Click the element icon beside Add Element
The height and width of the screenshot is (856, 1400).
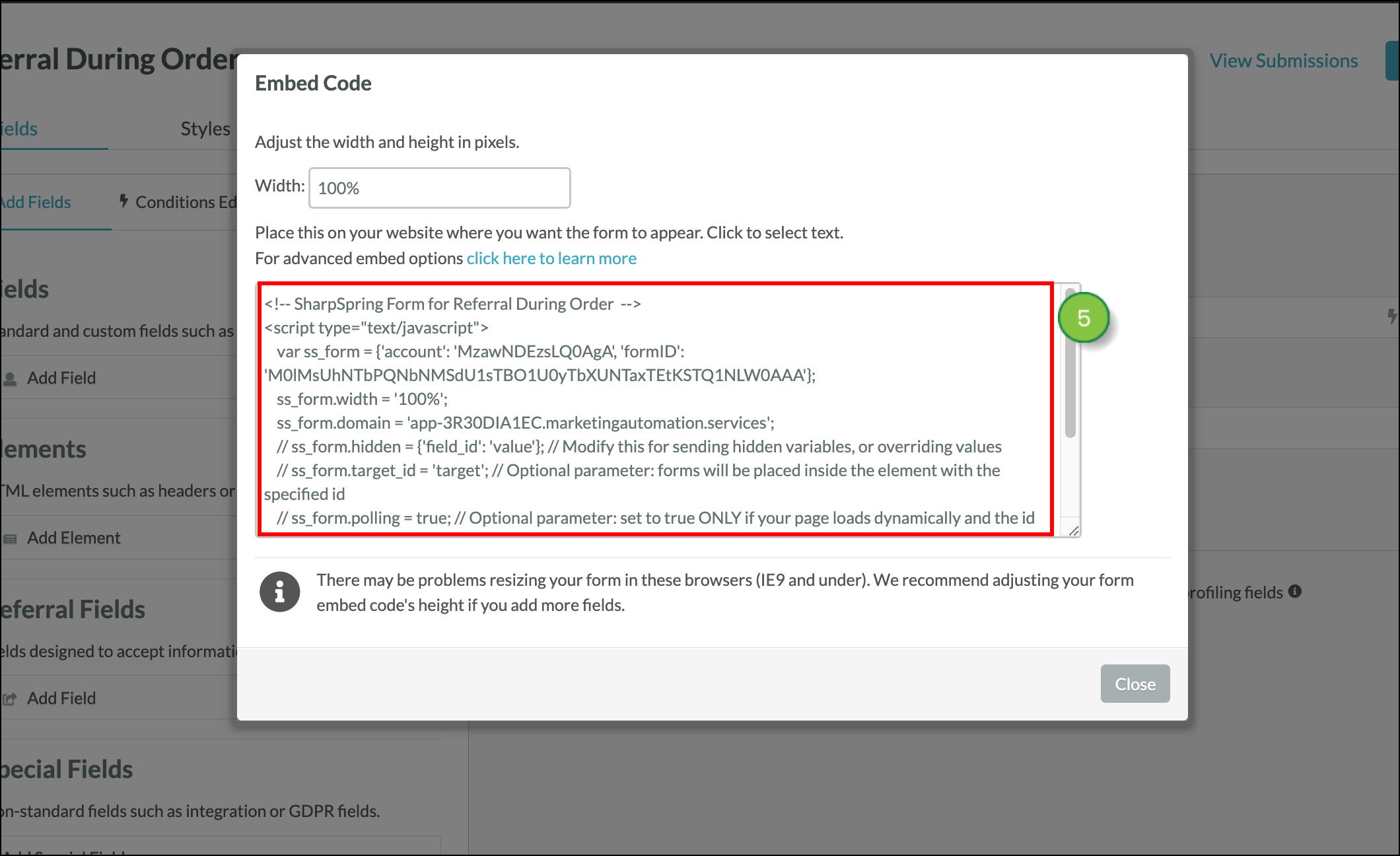(10, 539)
